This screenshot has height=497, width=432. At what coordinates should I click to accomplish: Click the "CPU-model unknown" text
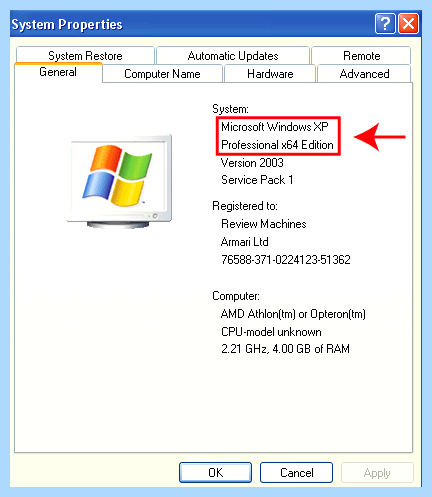(271, 332)
